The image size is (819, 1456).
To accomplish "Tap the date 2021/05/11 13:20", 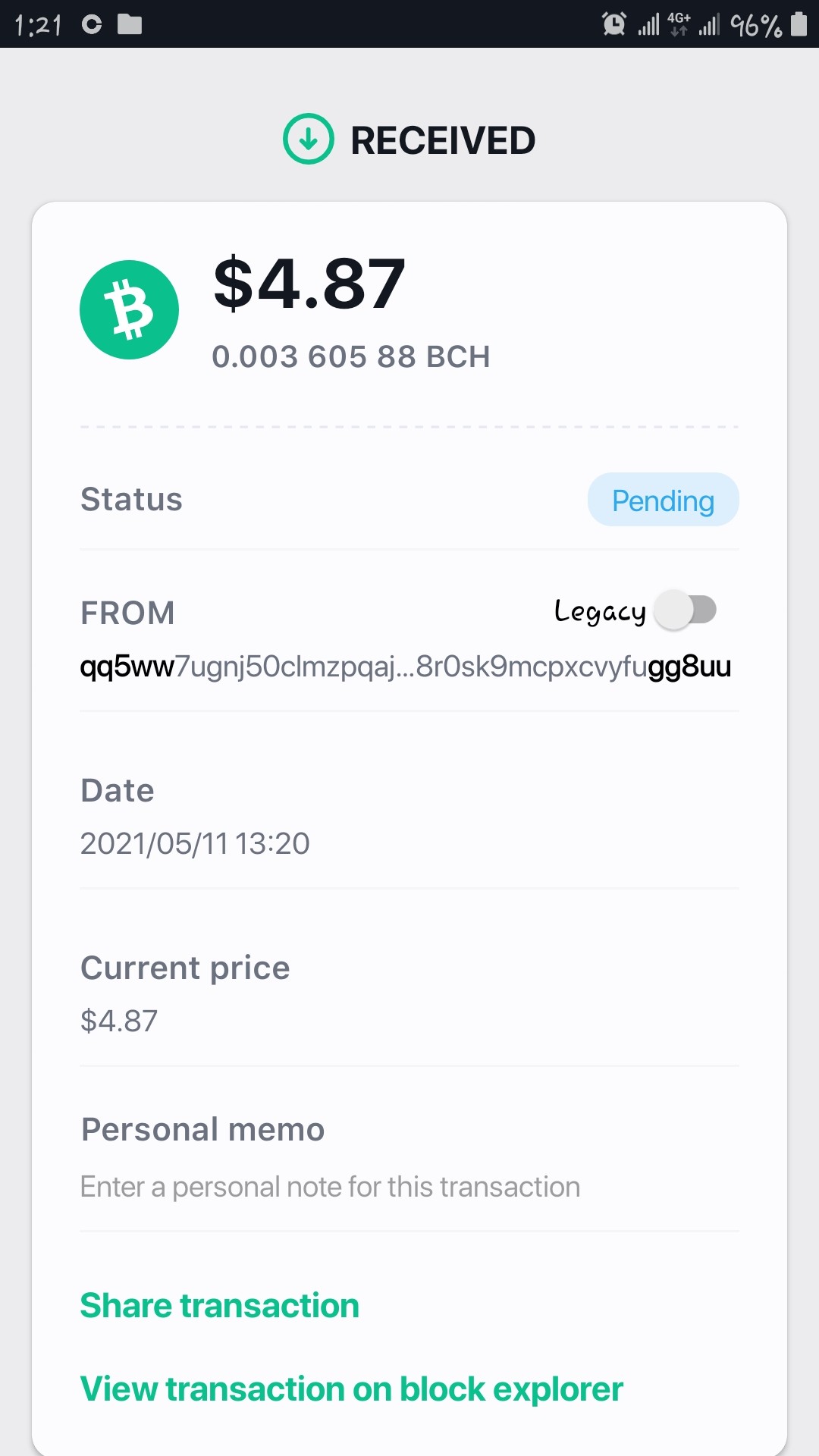I will point(195,843).
